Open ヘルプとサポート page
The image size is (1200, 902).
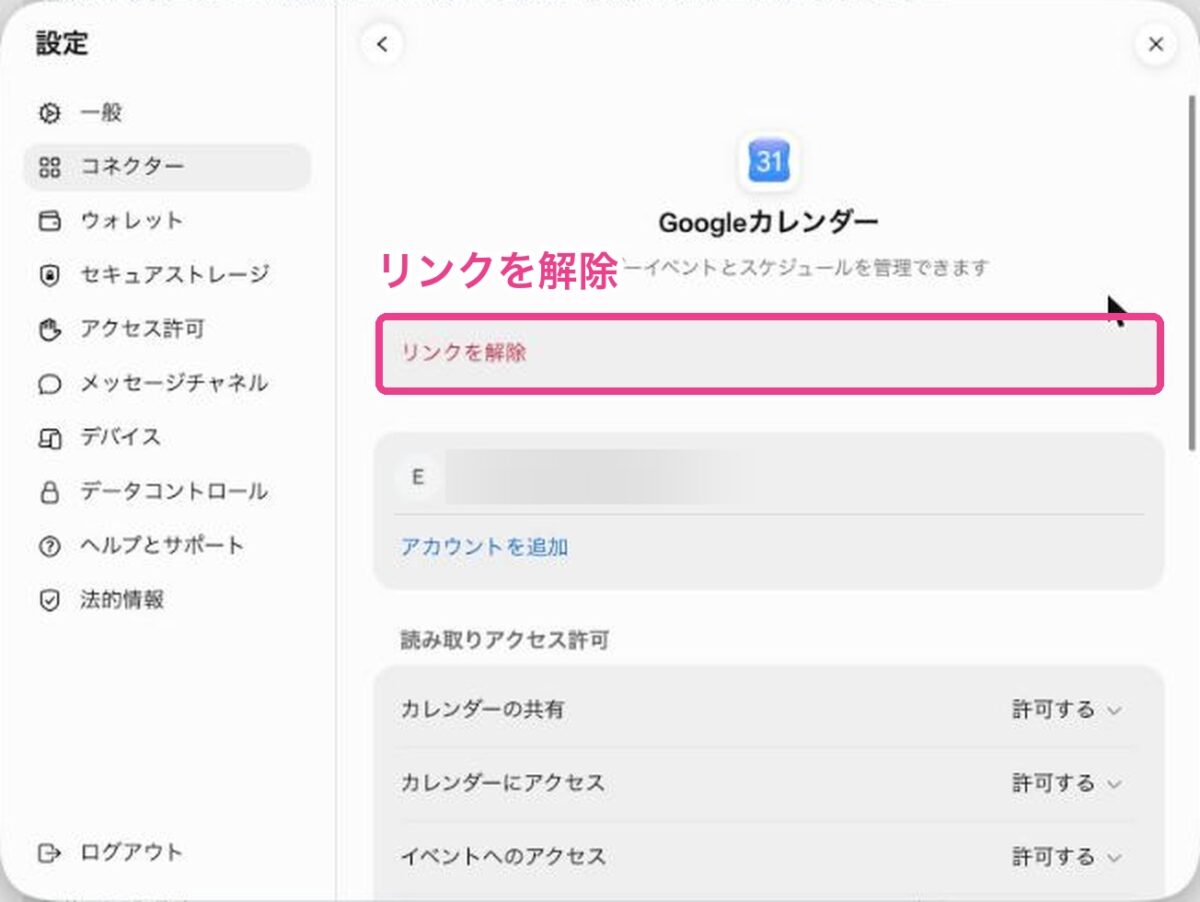pyautogui.click(x=167, y=546)
